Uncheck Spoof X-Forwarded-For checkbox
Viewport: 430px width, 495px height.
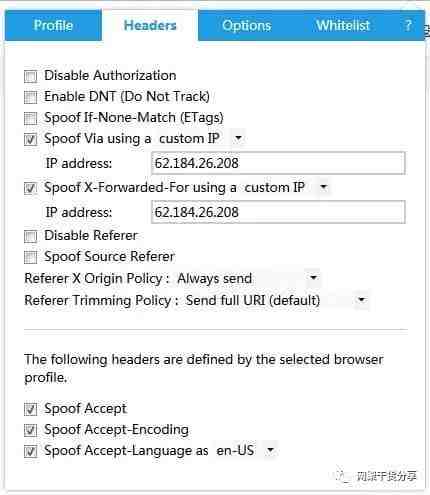30,188
